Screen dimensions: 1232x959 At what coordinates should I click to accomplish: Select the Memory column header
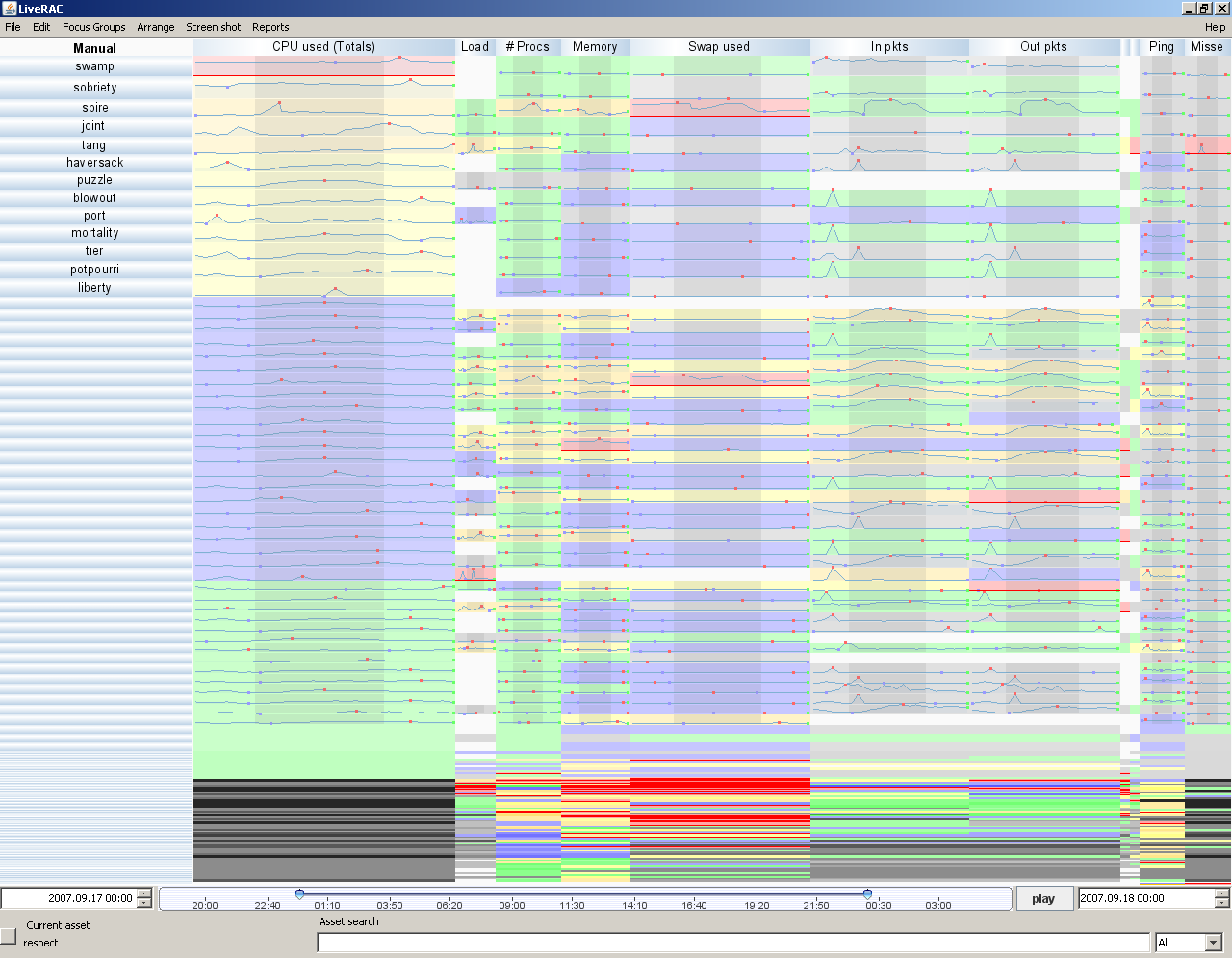click(595, 46)
